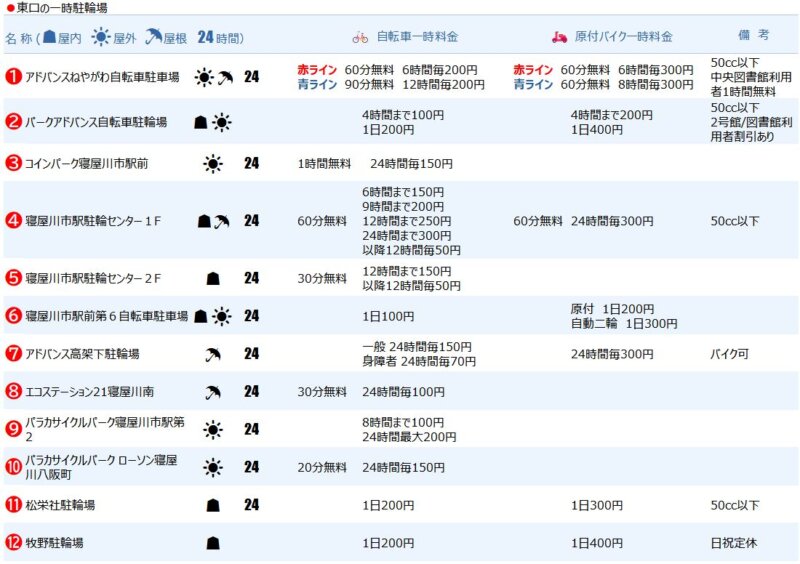Click the red number 1 circle
This screenshot has width=800, height=564.
click(14, 78)
